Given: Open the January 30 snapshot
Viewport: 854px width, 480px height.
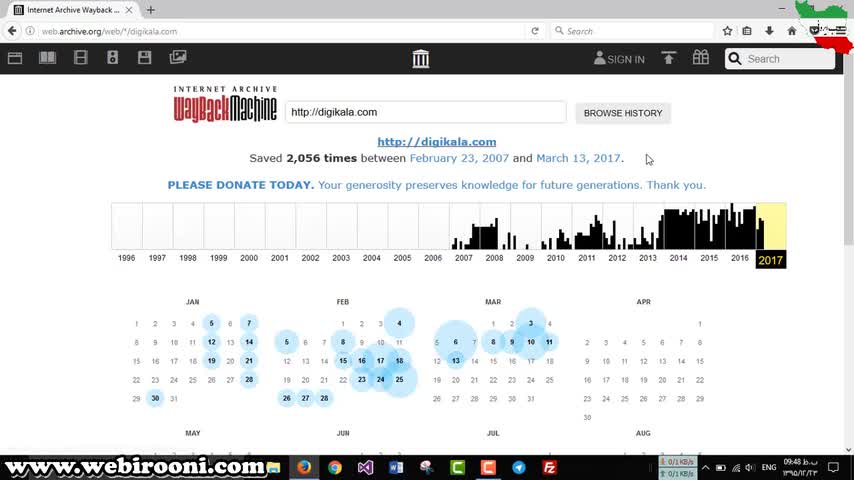Looking at the screenshot, I should click(x=155, y=398).
